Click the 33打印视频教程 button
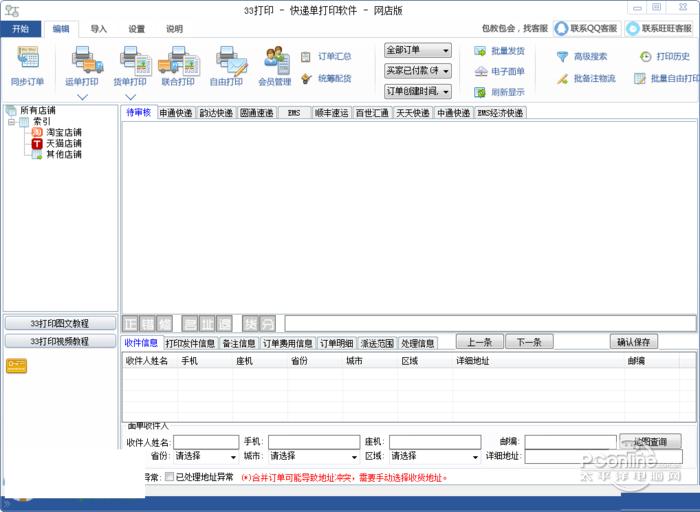The height and width of the screenshot is (512, 700). [x=60, y=341]
